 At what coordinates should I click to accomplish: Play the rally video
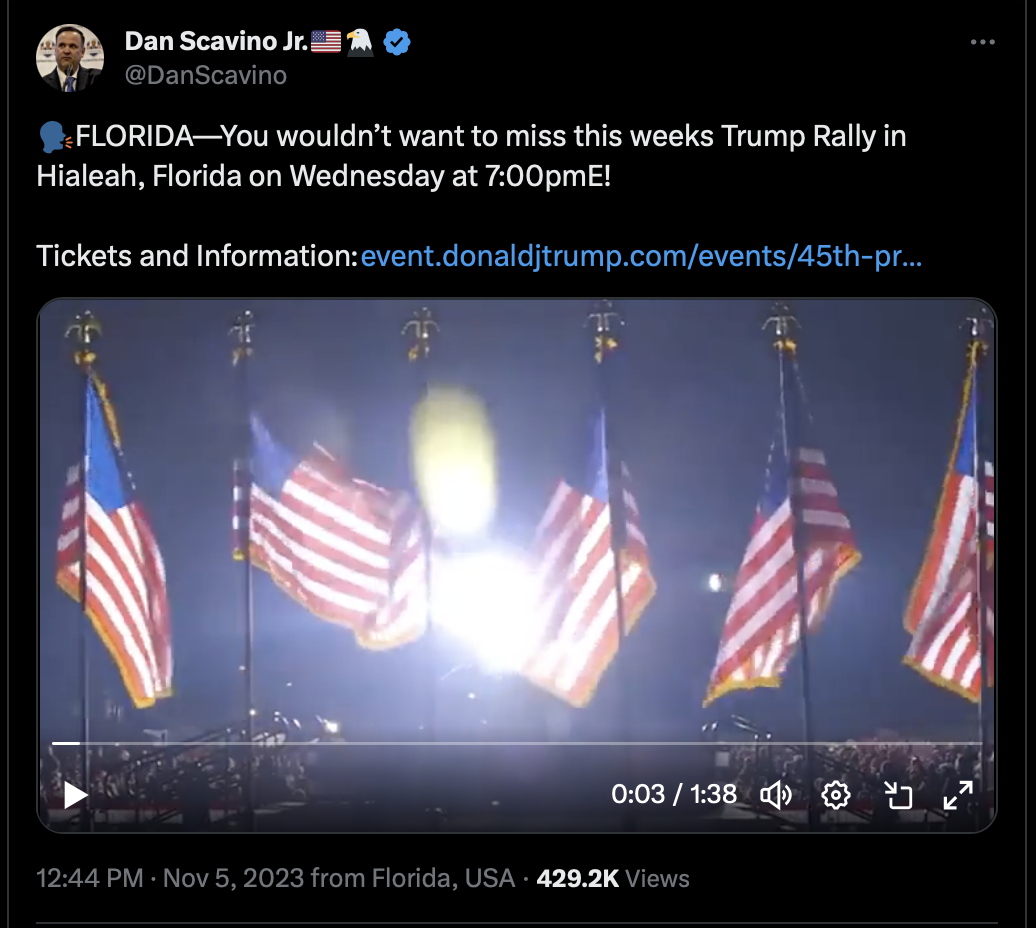(x=75, y=795)
